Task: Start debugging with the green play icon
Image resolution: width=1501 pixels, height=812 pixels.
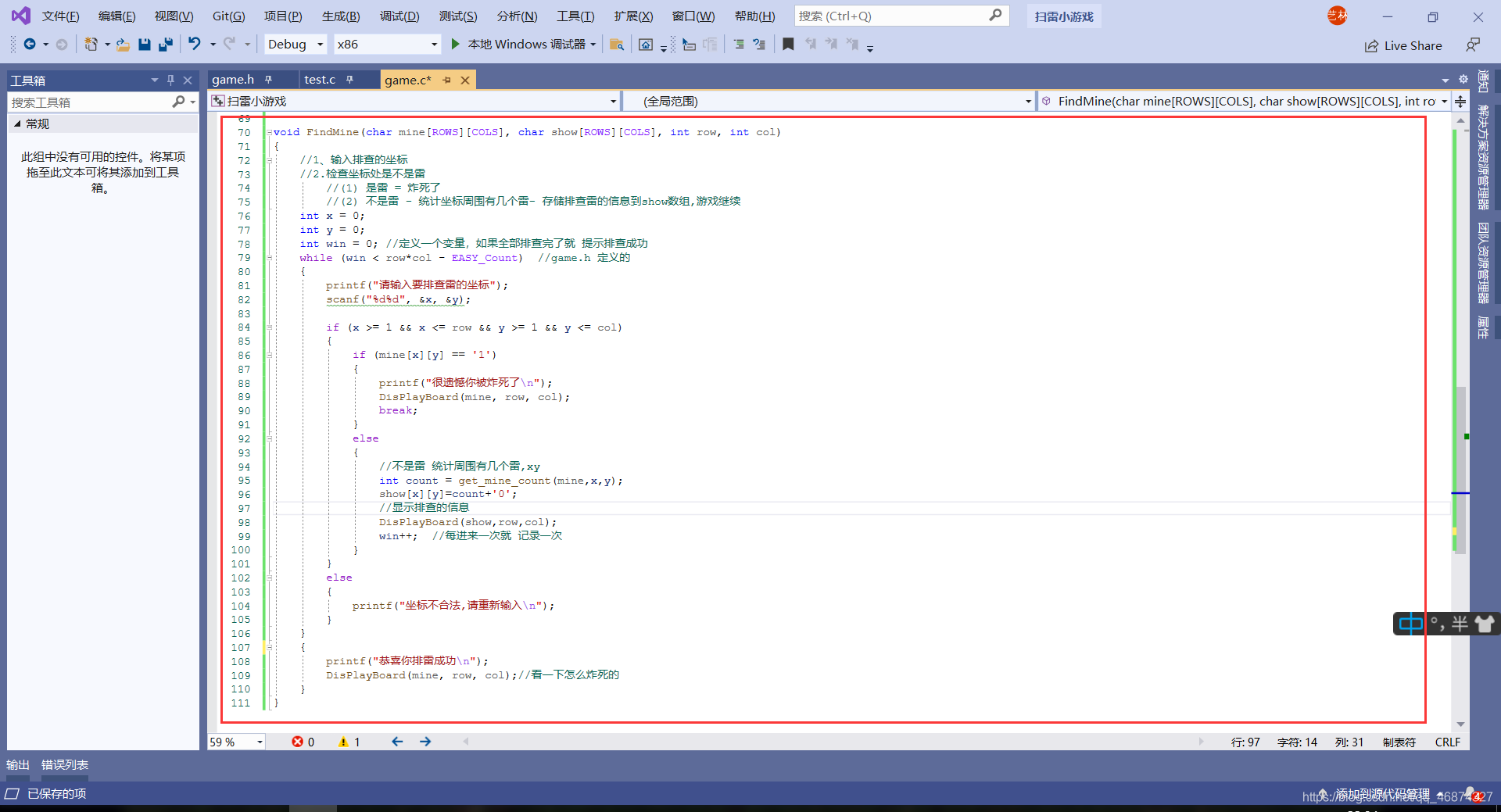Action: pos(455,45)
